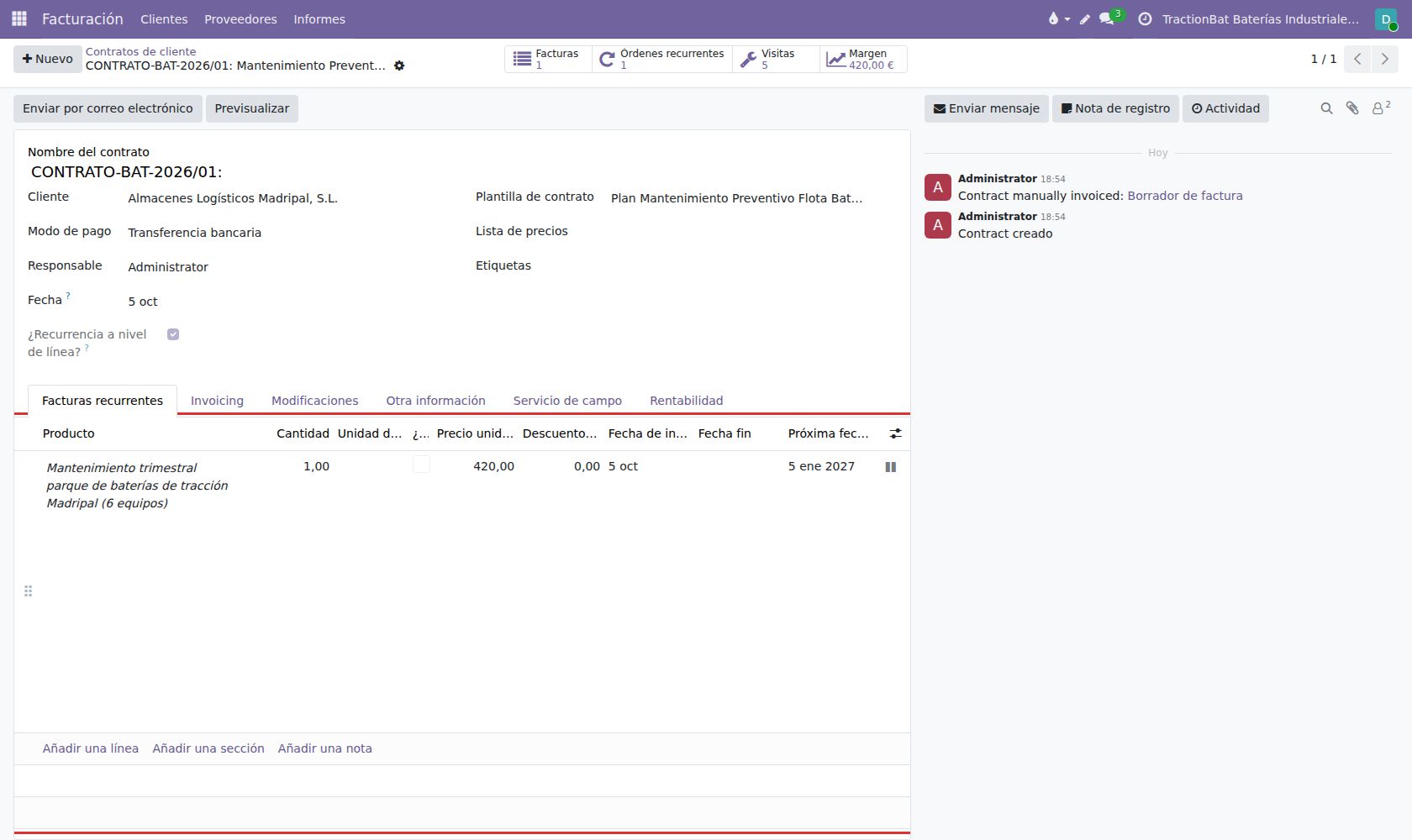This screenshot has width=1412, height=840.
Task: Show followers icon in chatter
Action: pos(1381,108)
